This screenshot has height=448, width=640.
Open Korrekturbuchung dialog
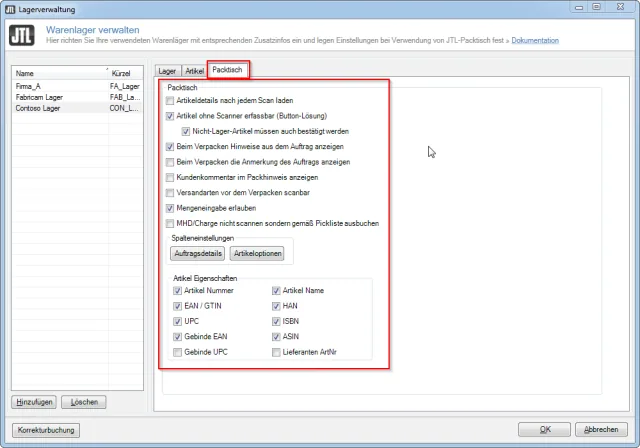(46, 430)
